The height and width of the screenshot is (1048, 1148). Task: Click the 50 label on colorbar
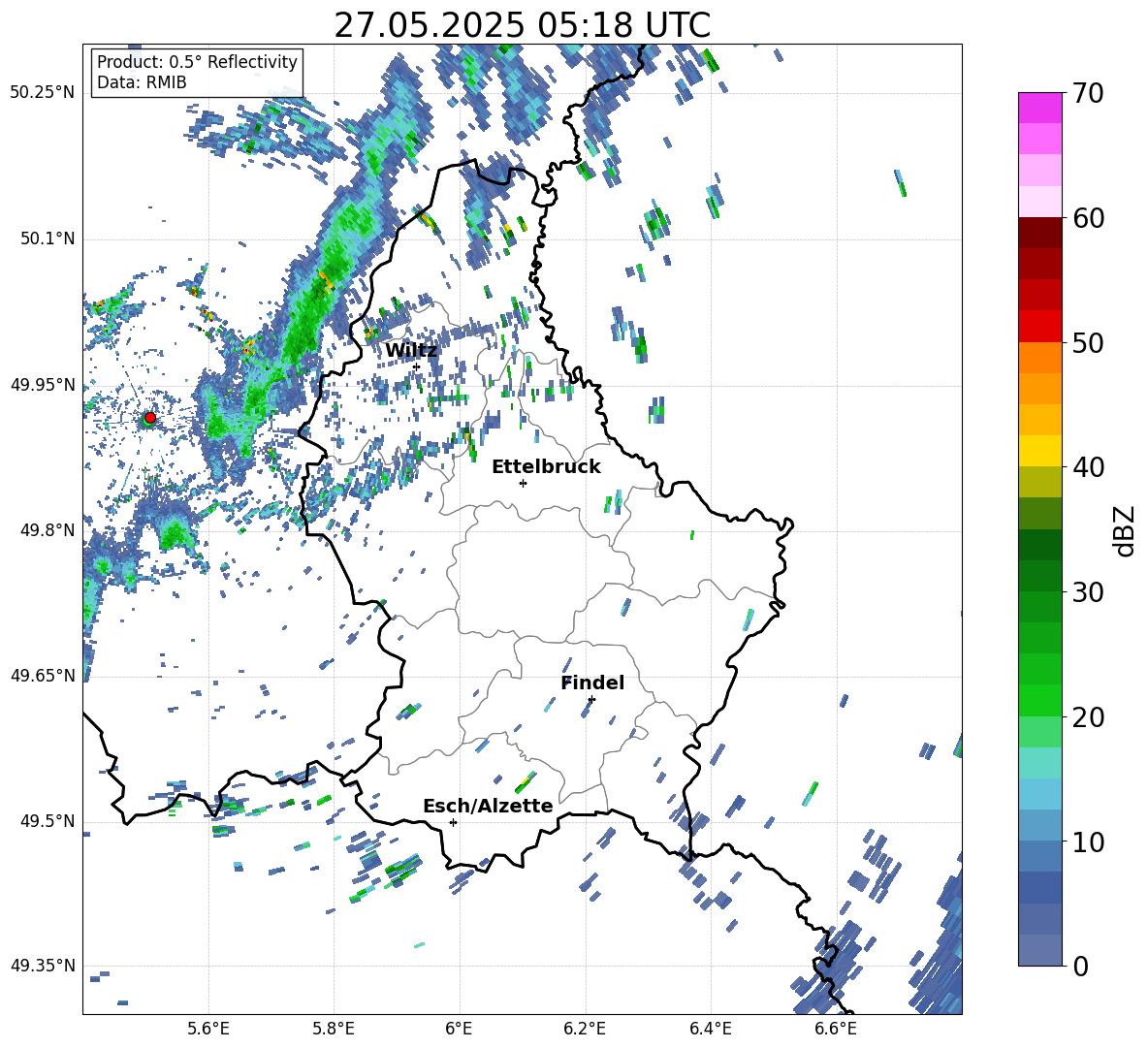1088,342
